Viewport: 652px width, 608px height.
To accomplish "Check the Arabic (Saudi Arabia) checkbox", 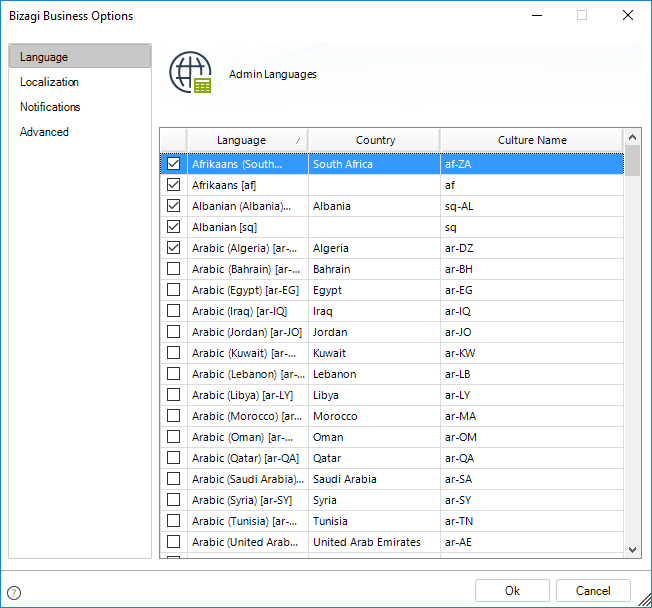I will tap(173, 478).
